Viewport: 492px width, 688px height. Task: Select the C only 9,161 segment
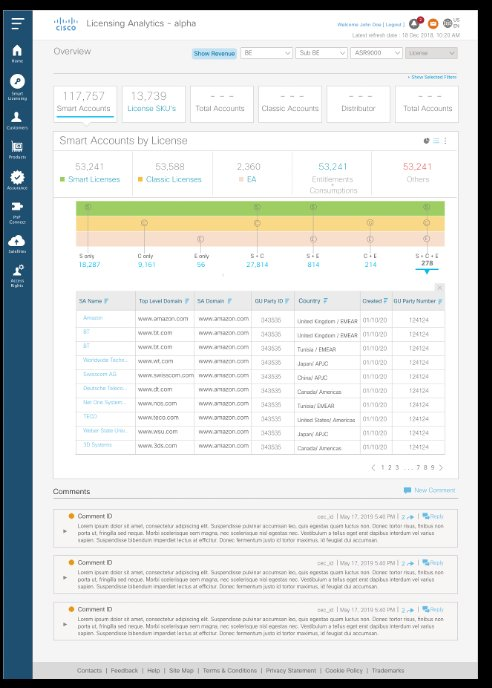pyautogui.click(x=146, y=260)
